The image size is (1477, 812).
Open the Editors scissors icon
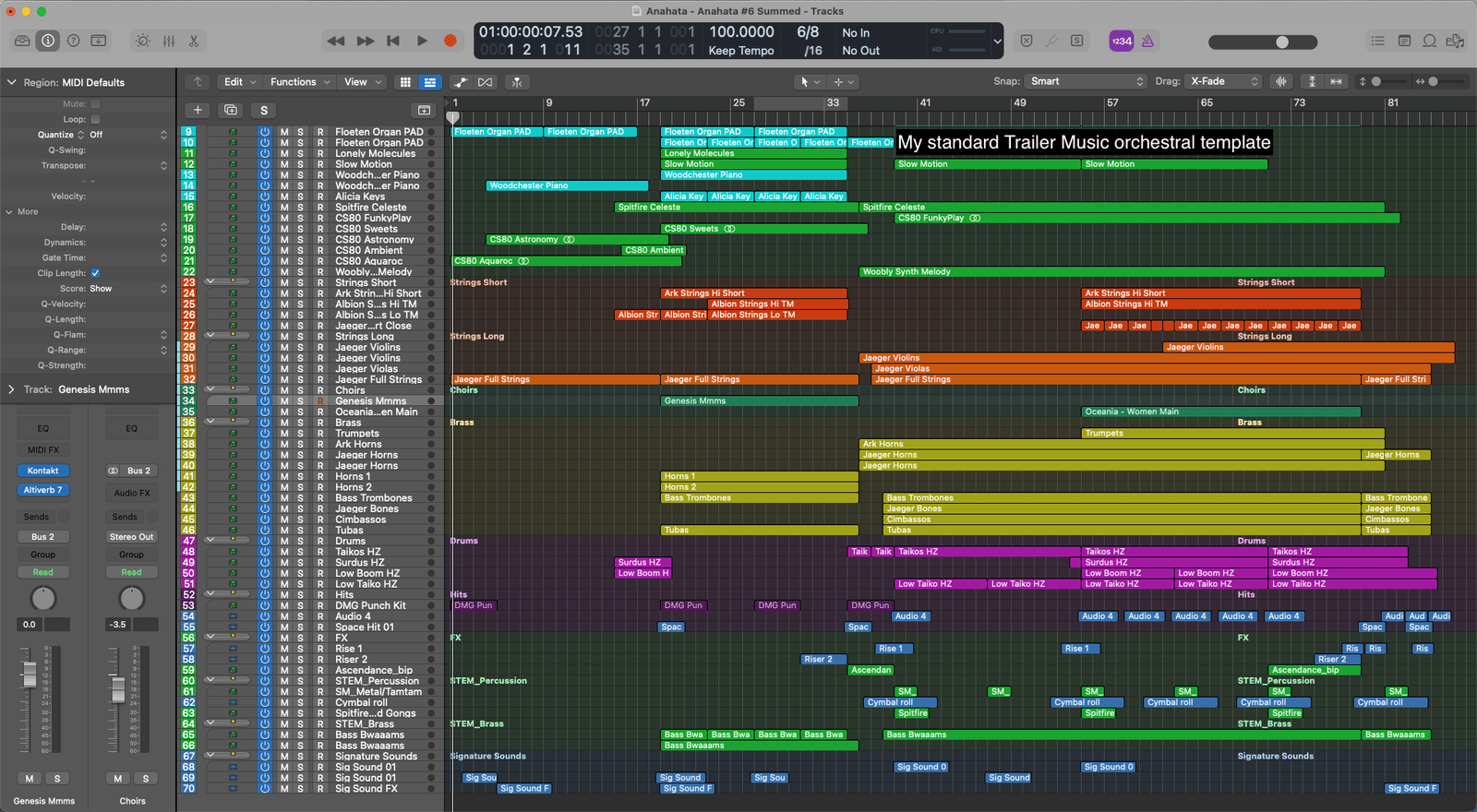pos(194,41)
